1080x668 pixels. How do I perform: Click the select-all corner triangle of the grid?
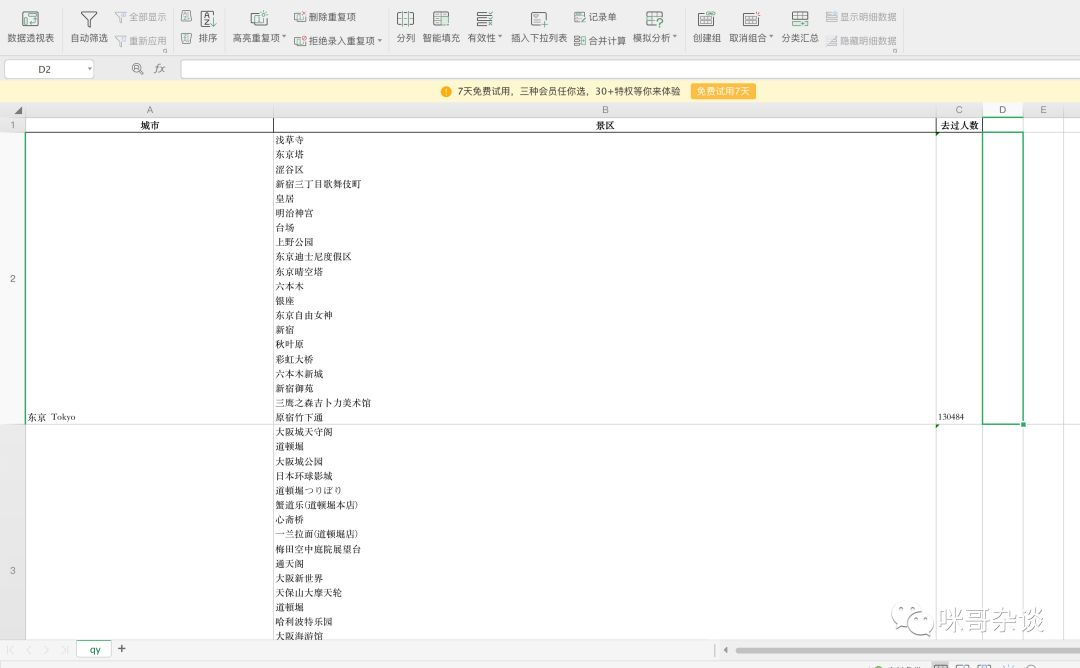(18, 110)
